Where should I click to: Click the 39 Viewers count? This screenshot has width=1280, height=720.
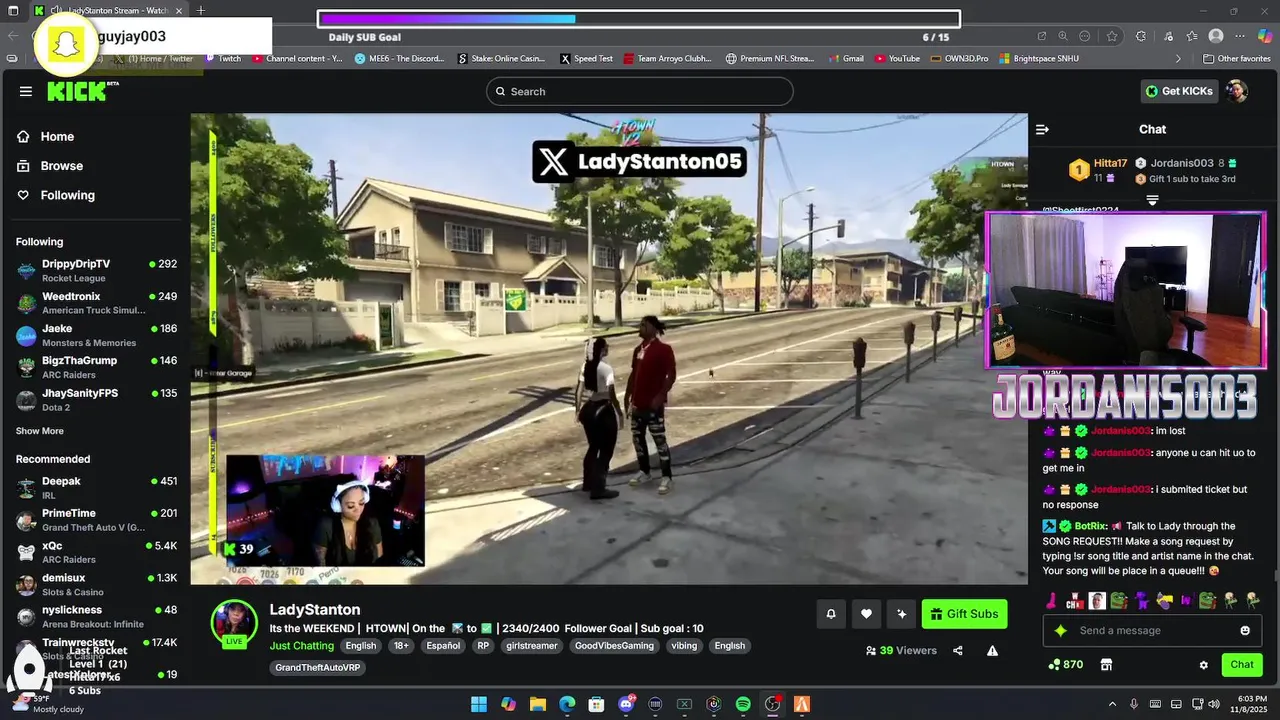point(901,651)
